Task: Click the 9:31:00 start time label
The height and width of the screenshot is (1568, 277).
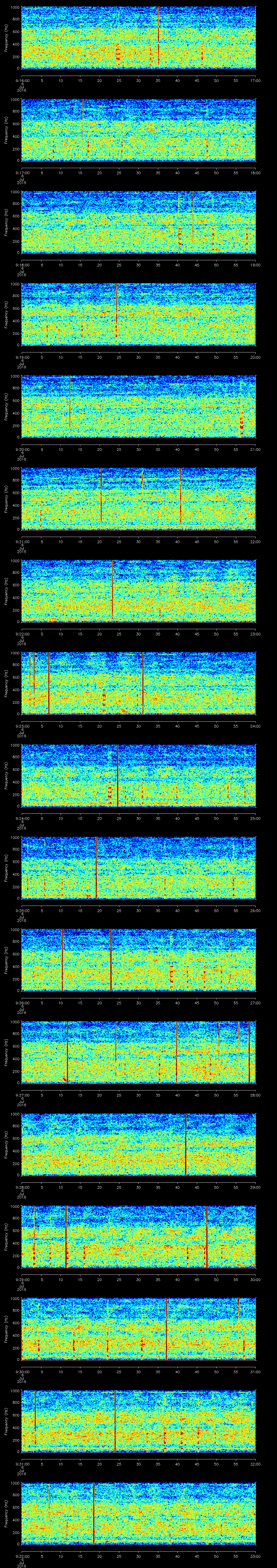Action: coord(22,1464)
